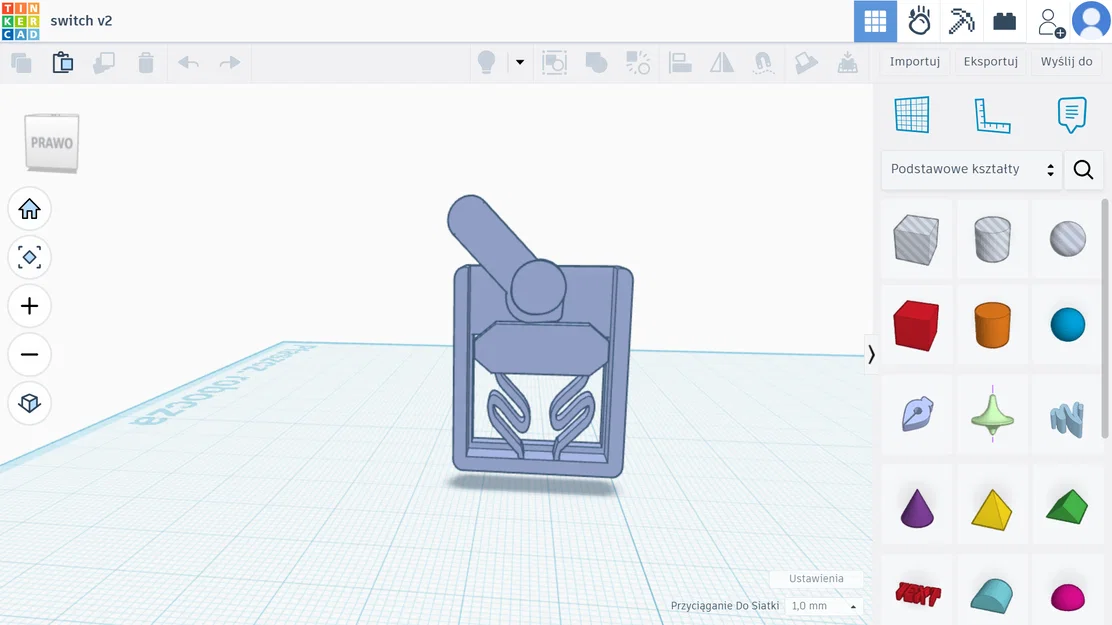
Task: Open the Blocks pickaxe mode
Action: (x=962, y=21)
